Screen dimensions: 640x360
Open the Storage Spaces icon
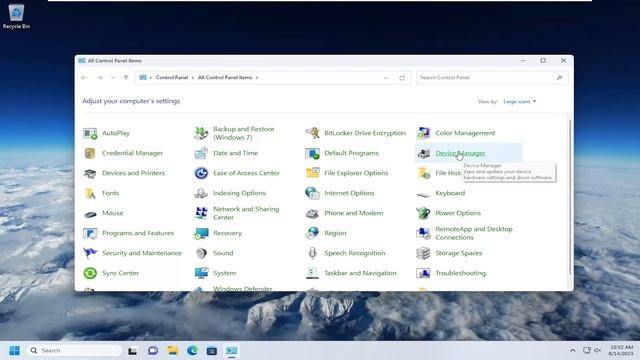pyautogui.click(x=423, y=253)
